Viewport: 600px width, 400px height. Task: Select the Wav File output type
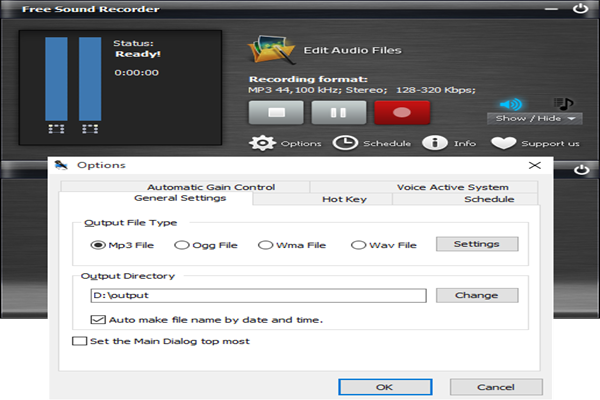coord(359,244)
